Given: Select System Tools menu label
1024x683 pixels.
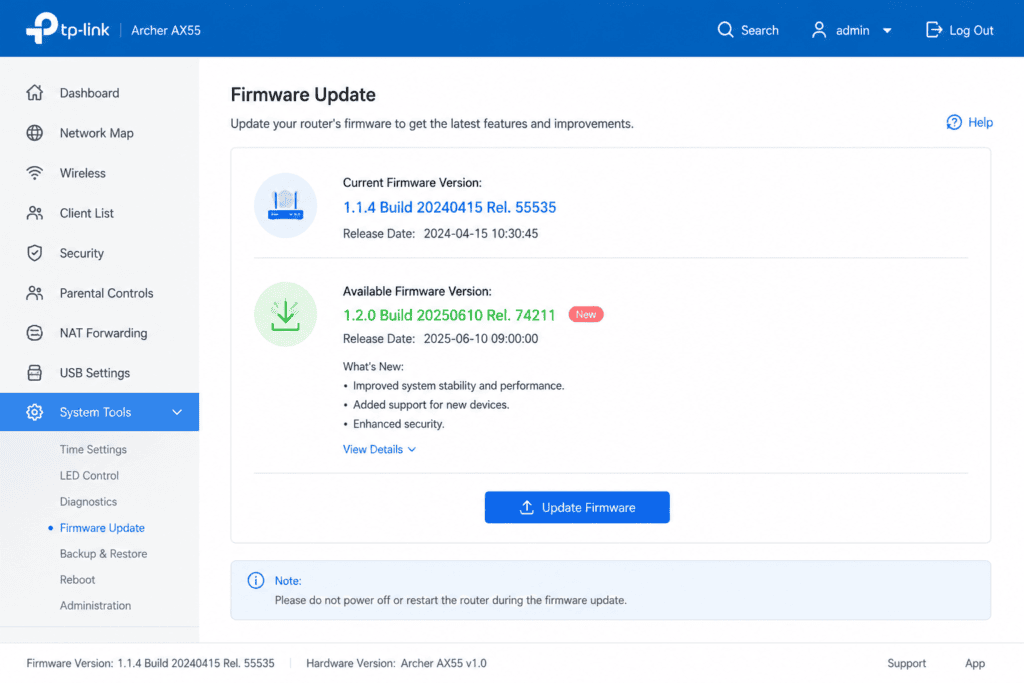Looking at the screenshot, I should click(x=95, y=412).
